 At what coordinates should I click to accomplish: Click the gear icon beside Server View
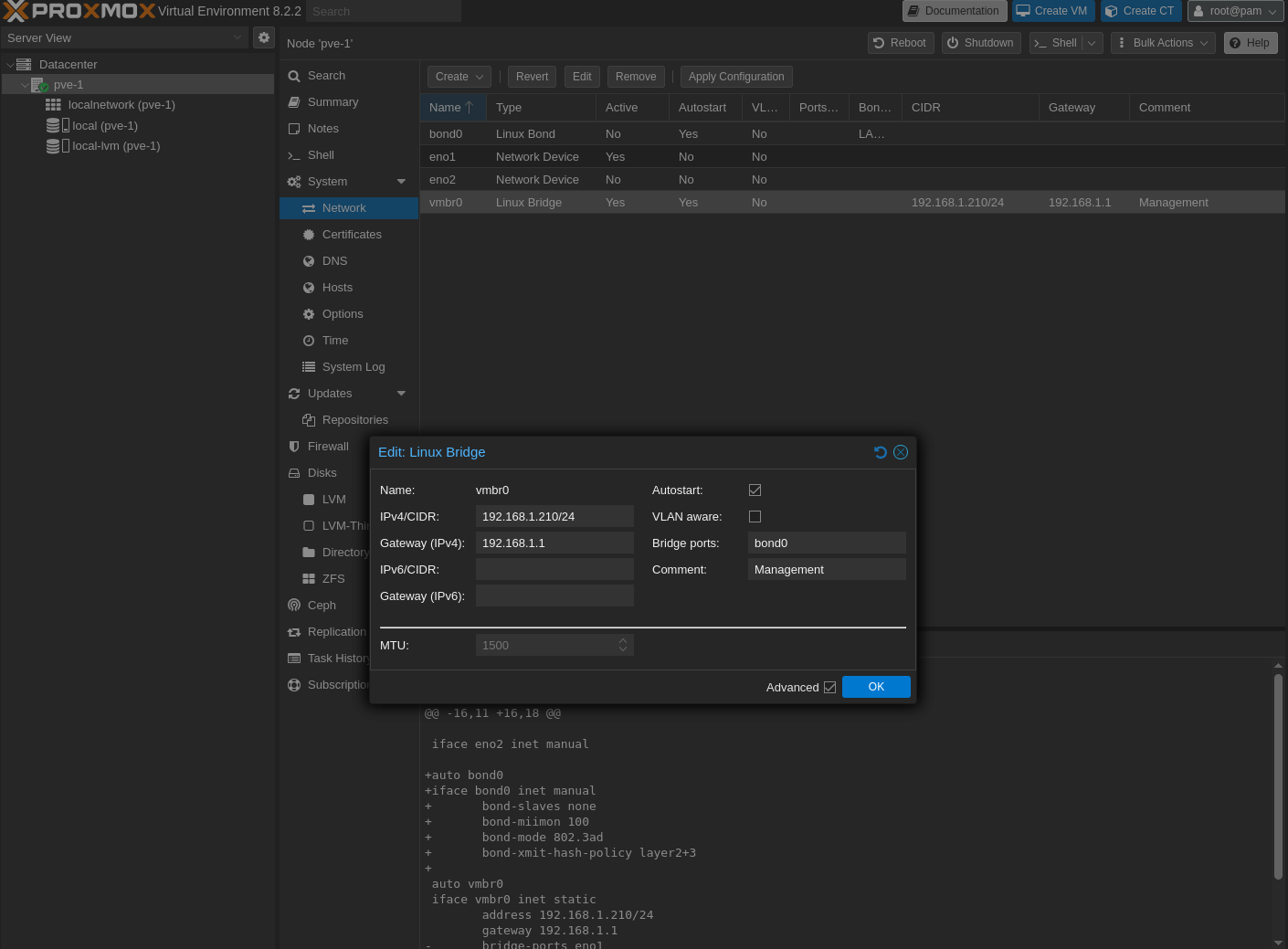pyautogui.click(x=264, y=37)
